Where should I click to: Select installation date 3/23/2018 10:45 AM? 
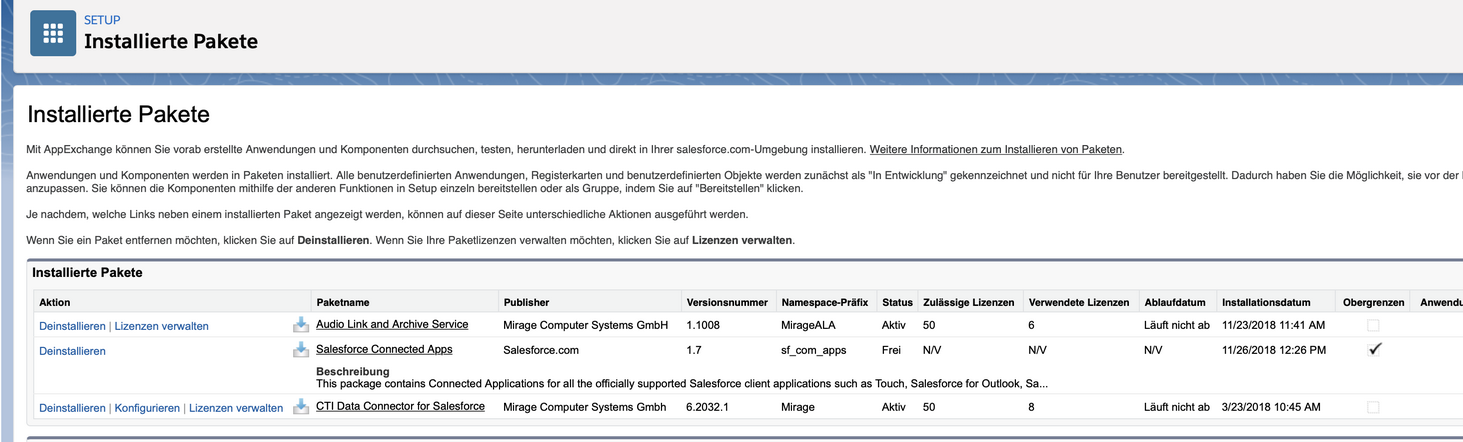1270,407
